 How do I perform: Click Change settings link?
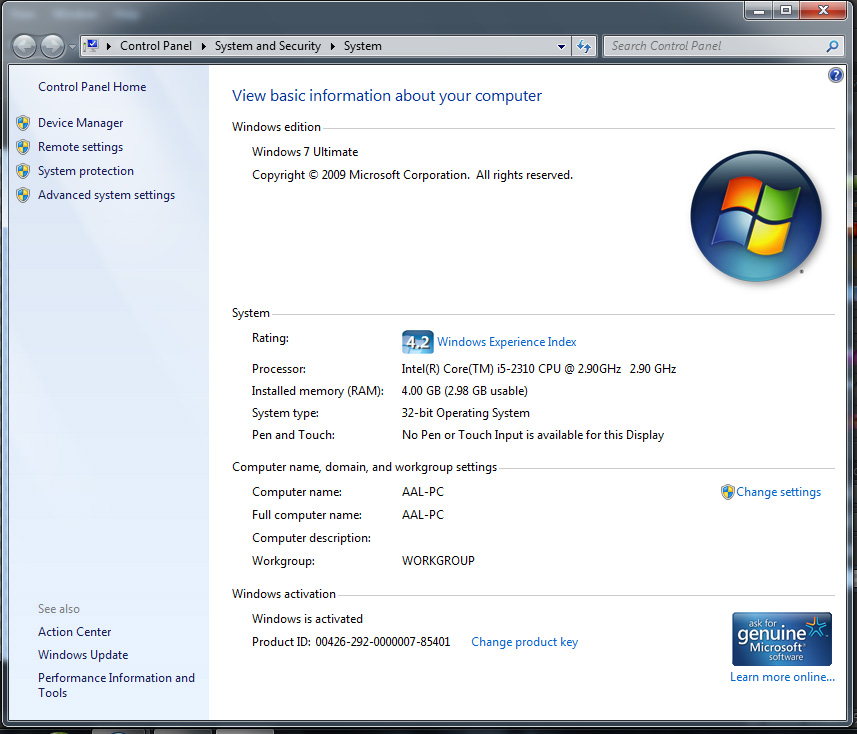(778, 492)
